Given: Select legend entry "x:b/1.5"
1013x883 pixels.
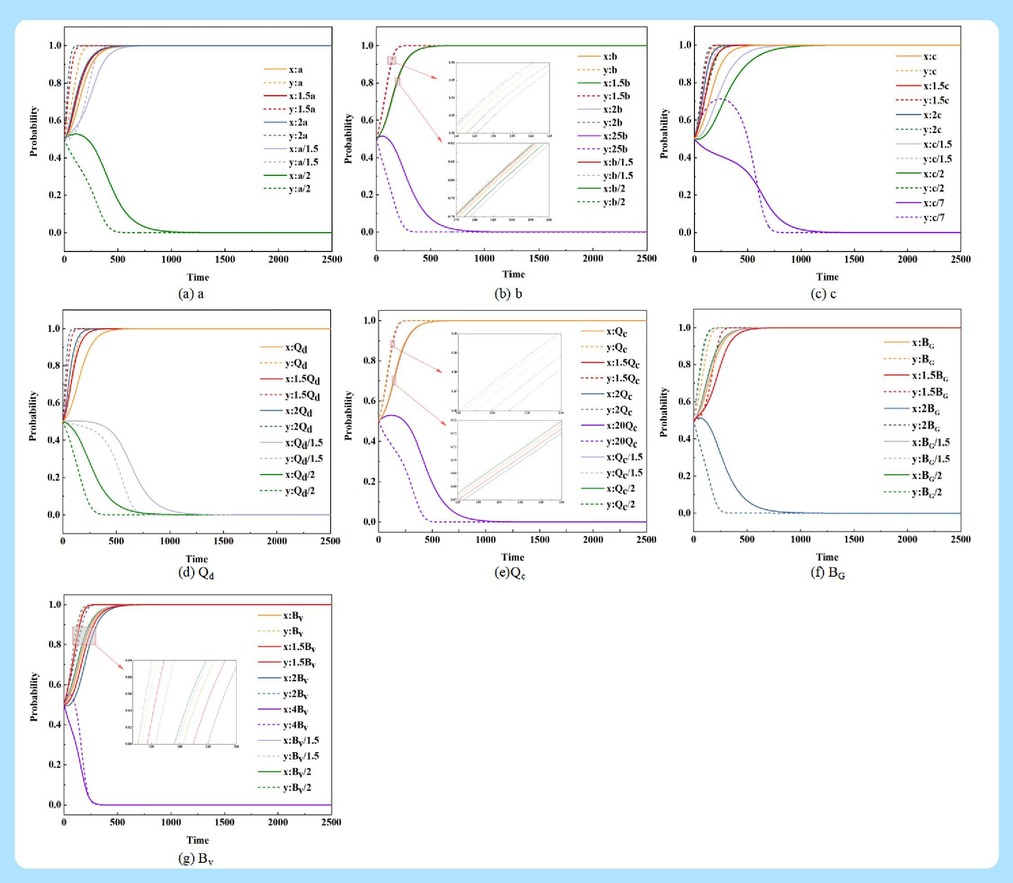Looking at the screenshot, I should pos(605,162).
